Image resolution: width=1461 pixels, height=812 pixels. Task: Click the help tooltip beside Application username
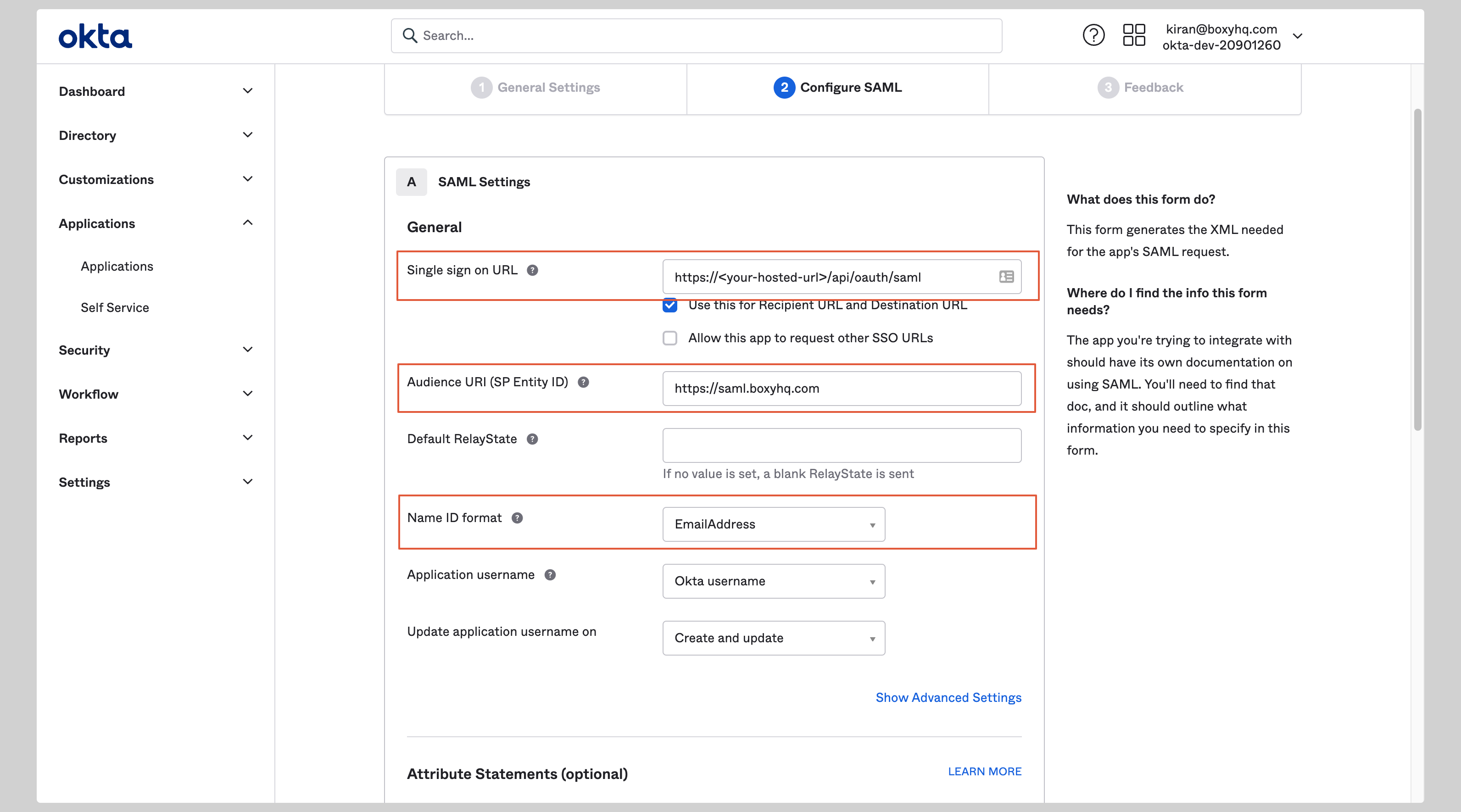pyautogui.click(x=549, y=574)
